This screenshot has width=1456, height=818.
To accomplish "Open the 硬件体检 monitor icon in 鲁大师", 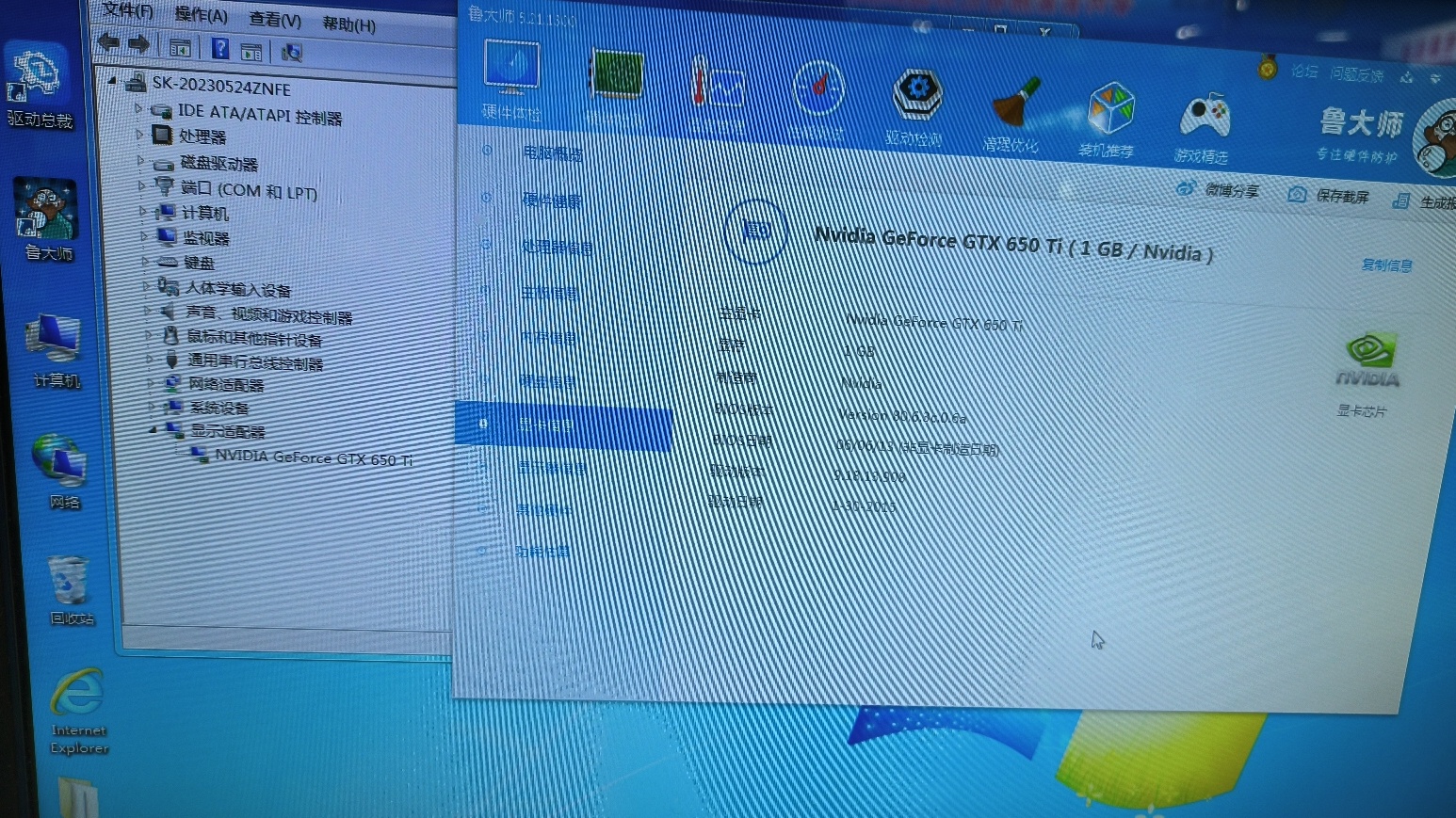I will [x=511, y=68].
